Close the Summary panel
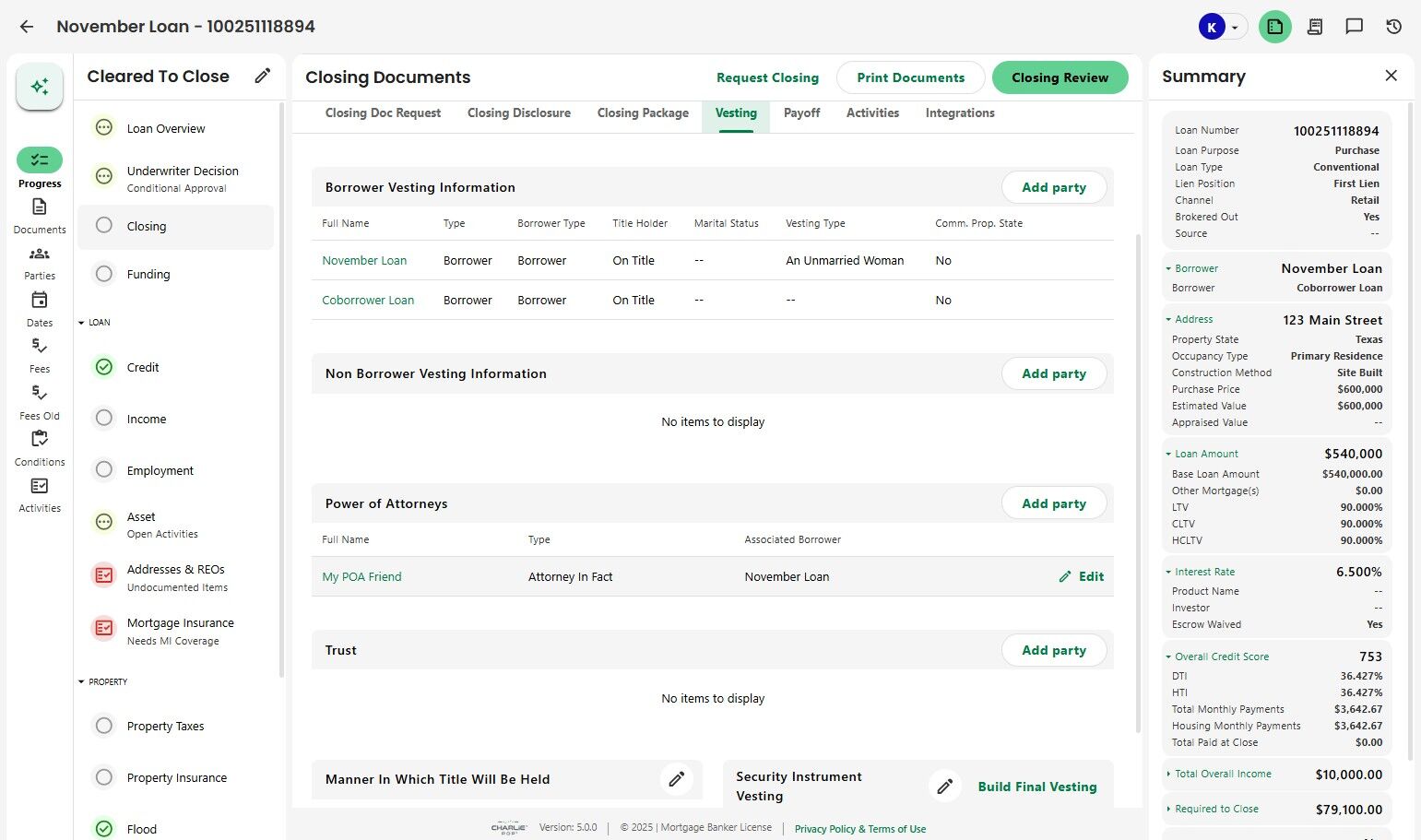 tap(1391, 76)
